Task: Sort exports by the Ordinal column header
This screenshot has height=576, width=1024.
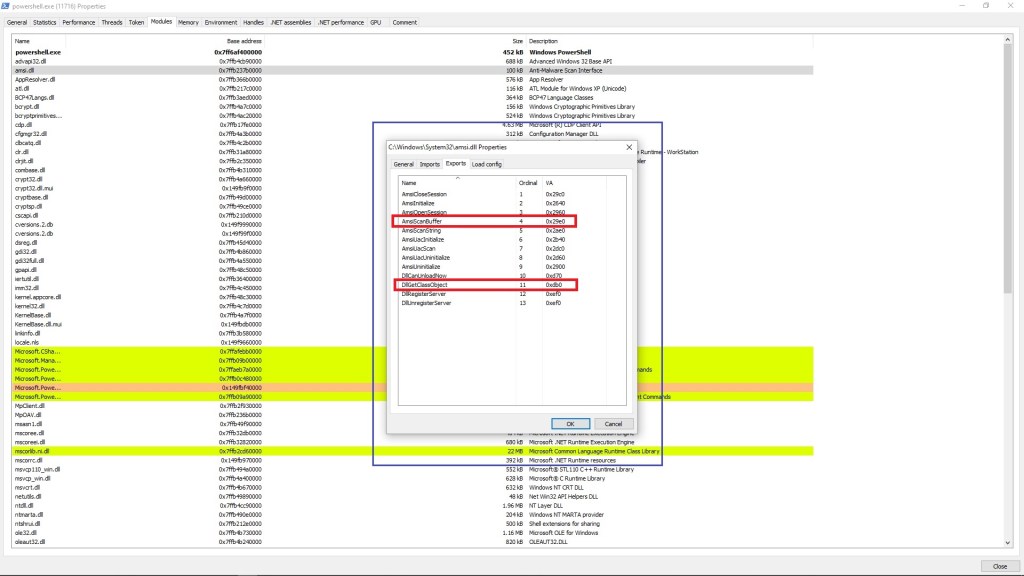Action: point(528,183)
